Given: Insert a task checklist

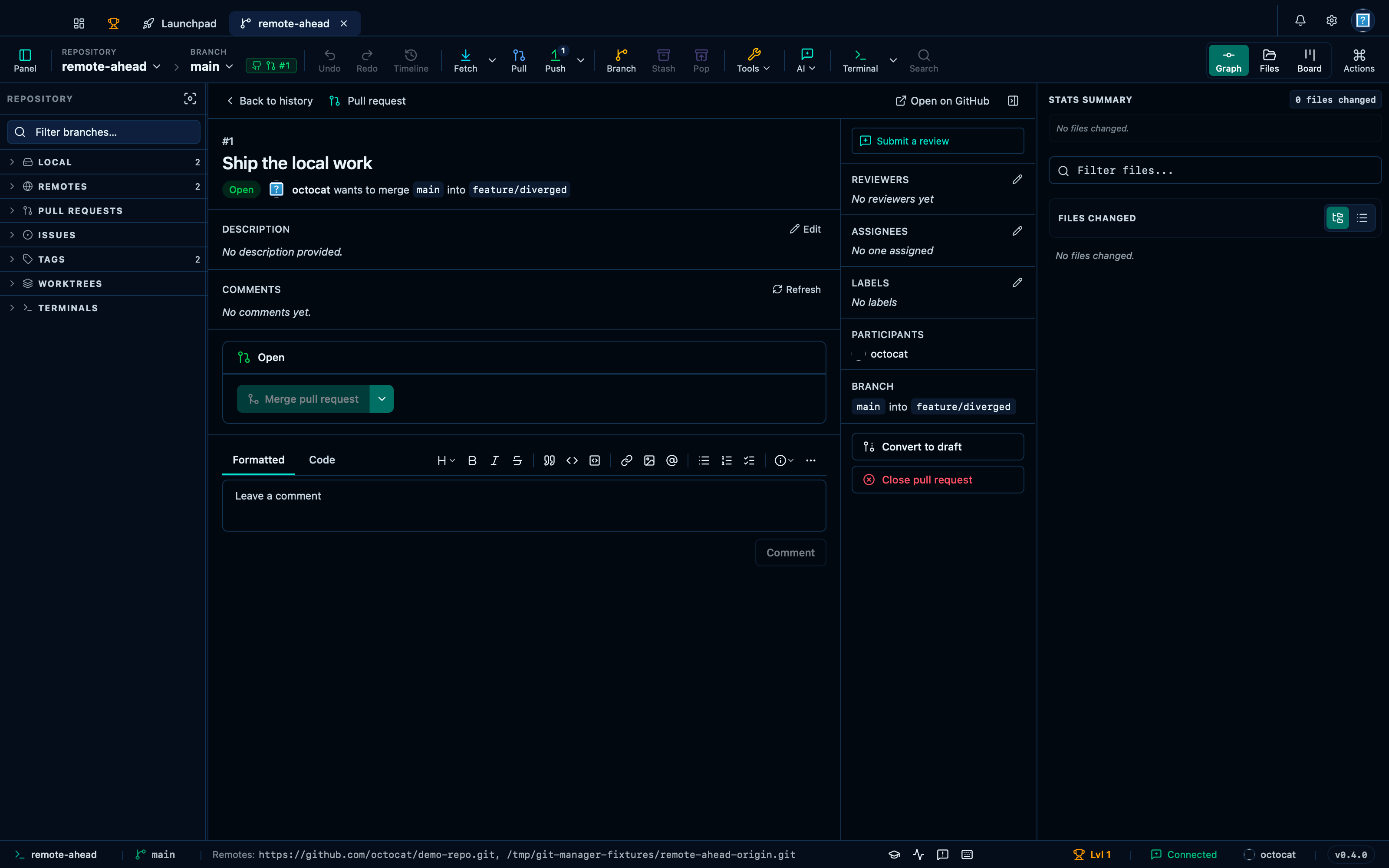Looking at the screenshot, I should click(x=749, y=460).
